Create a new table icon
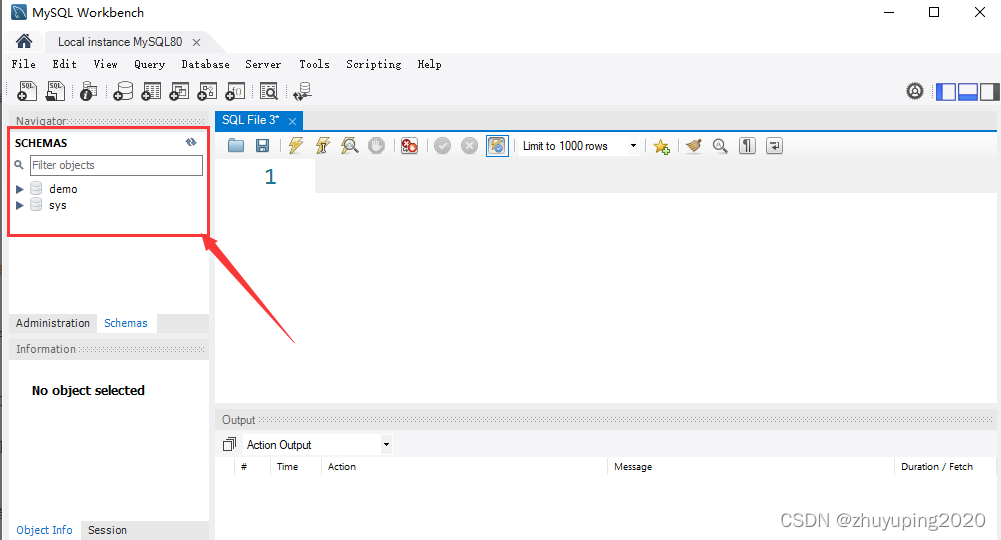This screenshot has height=540, width=1001. tap(151, 91)
